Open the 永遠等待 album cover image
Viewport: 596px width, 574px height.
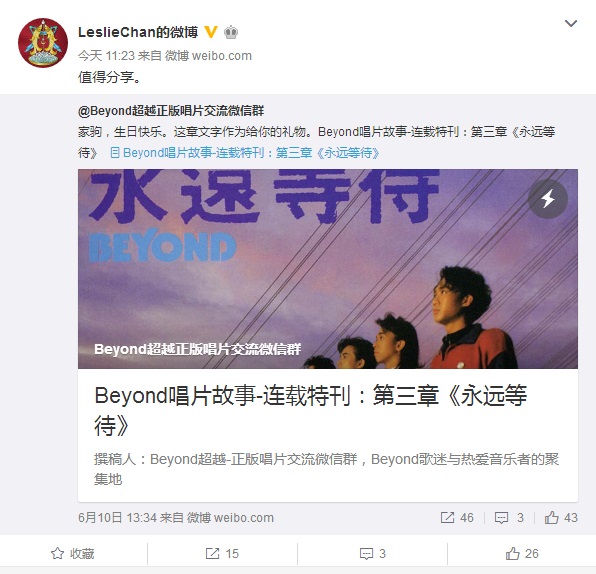click(x=328, y=269)
